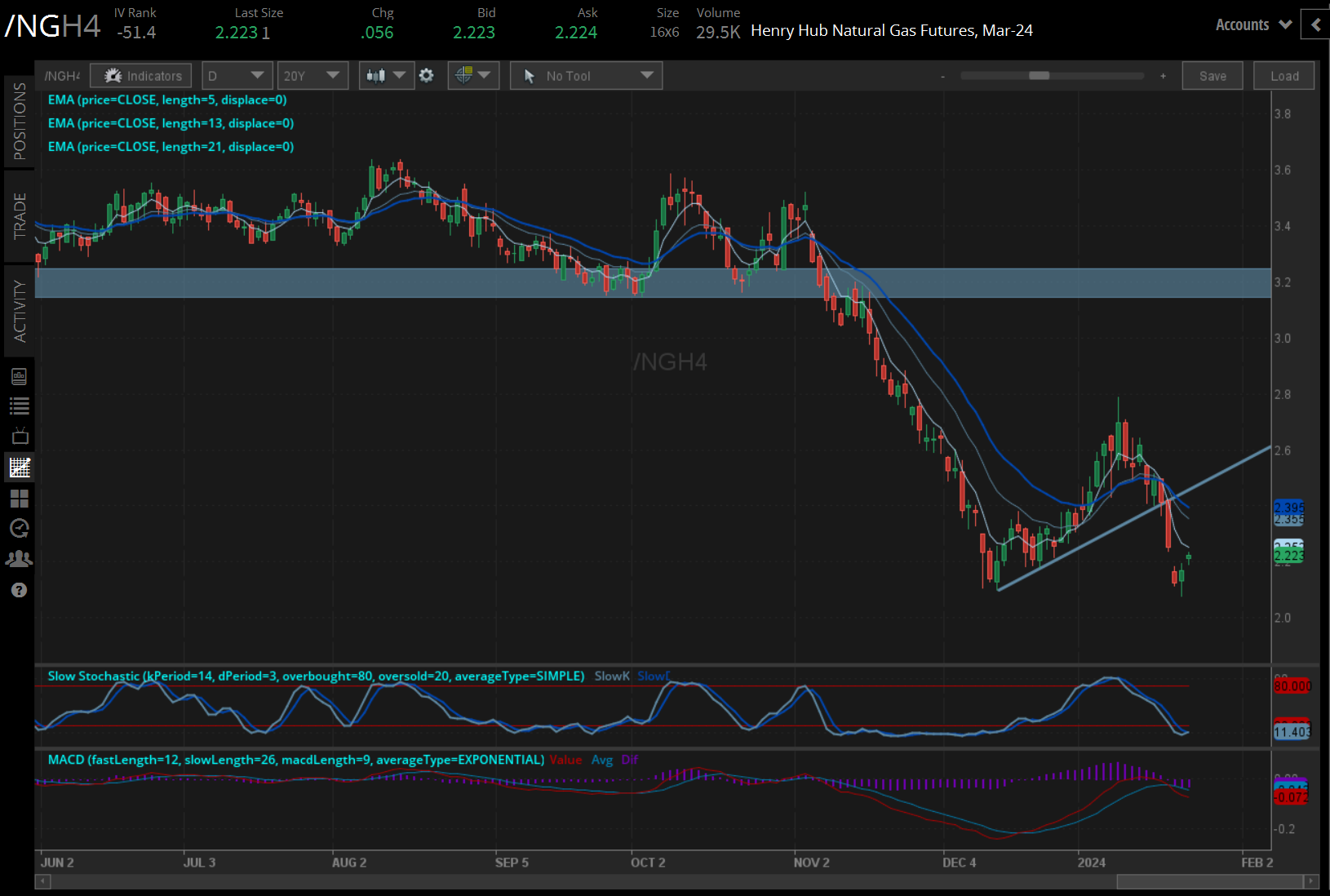Screen dimensions: 1330x896
Task: Open help question mark icon
Action: 20,590
